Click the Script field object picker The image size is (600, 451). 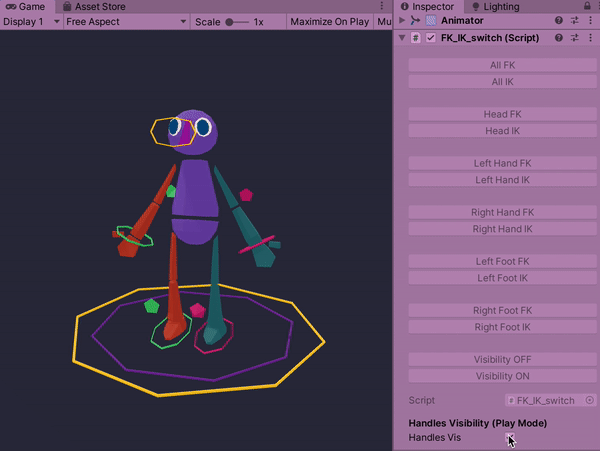point(590,400)
